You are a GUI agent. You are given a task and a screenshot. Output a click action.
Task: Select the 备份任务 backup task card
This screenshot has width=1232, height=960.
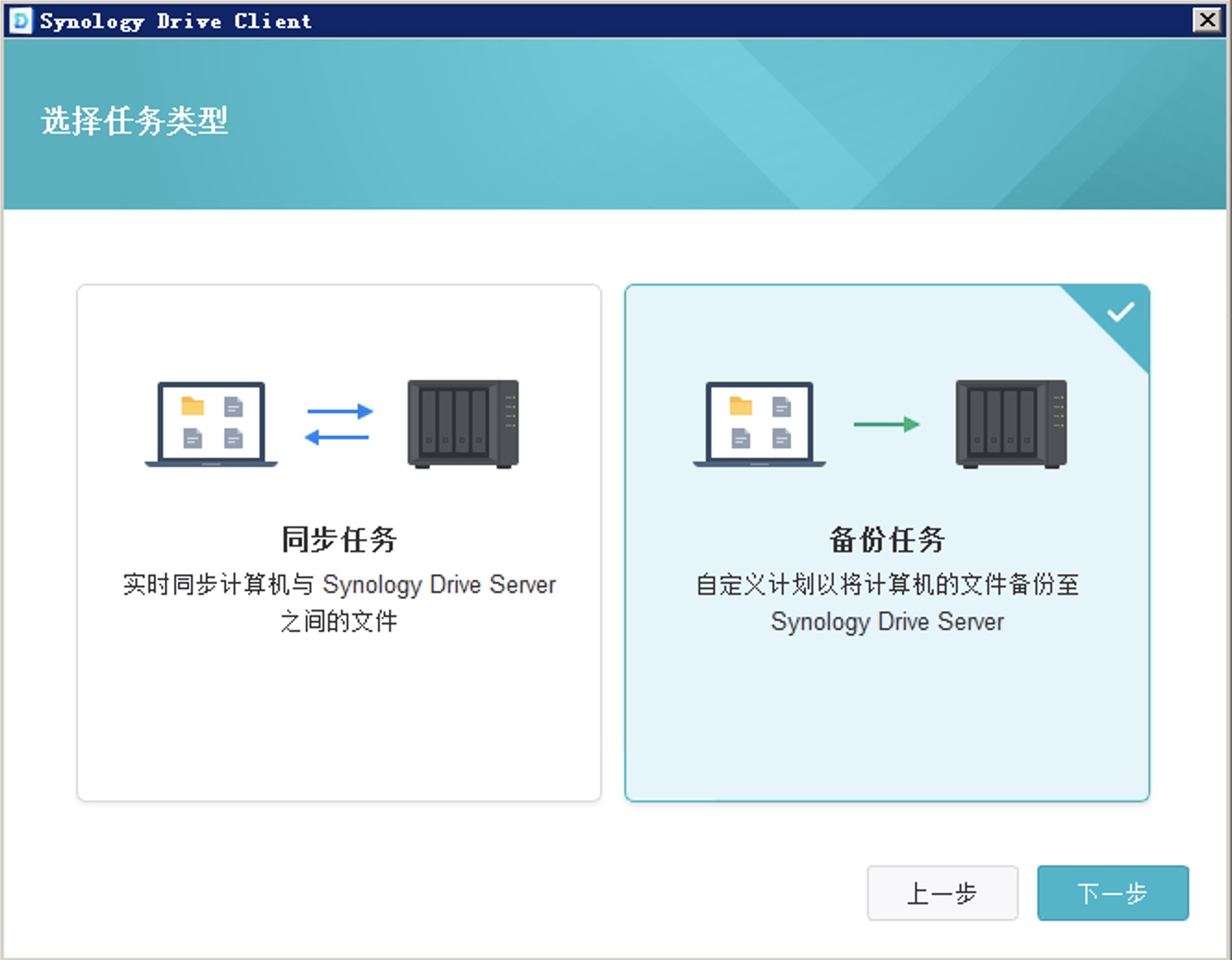click(887, 542)
